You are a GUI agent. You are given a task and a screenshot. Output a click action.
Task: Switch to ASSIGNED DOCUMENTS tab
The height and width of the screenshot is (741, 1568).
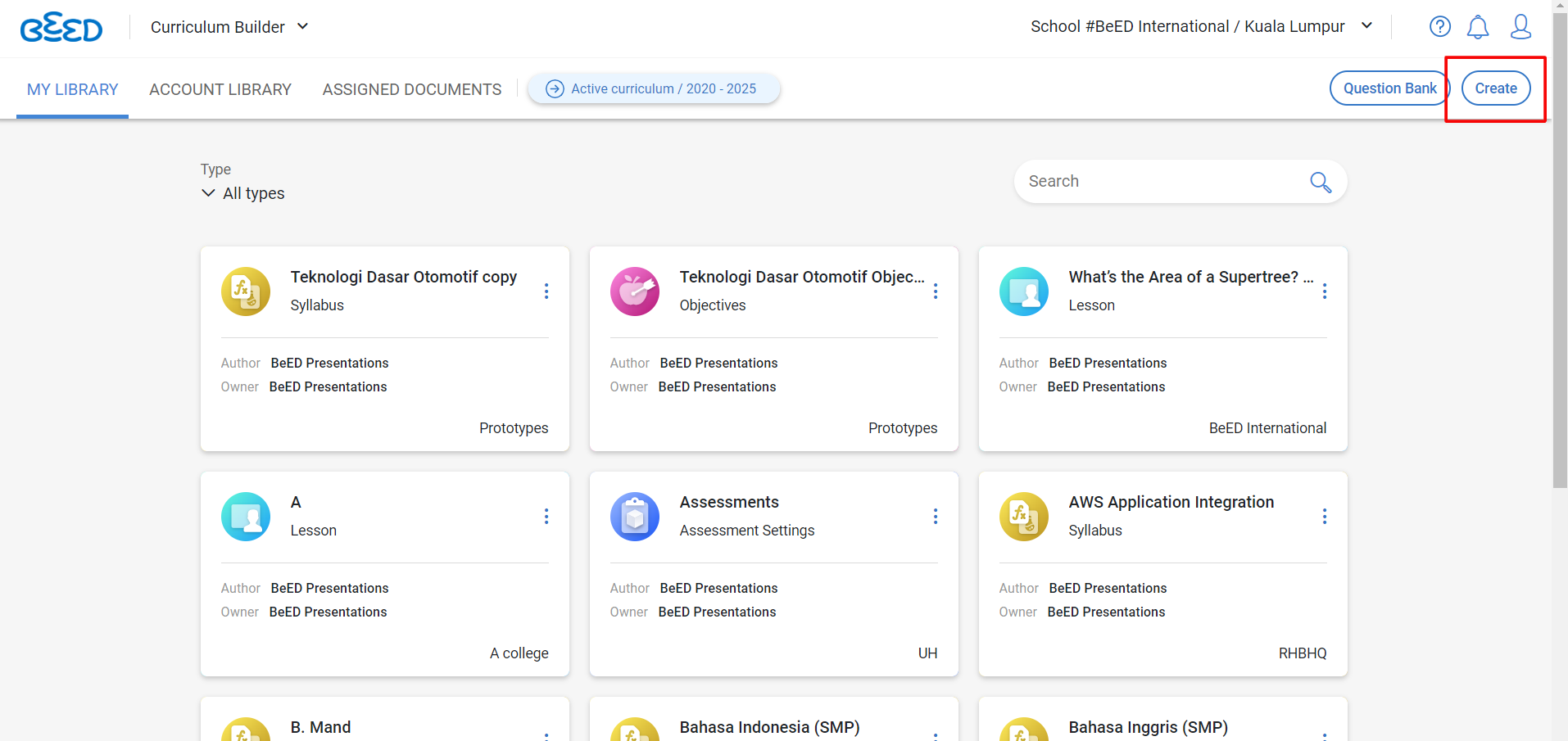point(412,89)
